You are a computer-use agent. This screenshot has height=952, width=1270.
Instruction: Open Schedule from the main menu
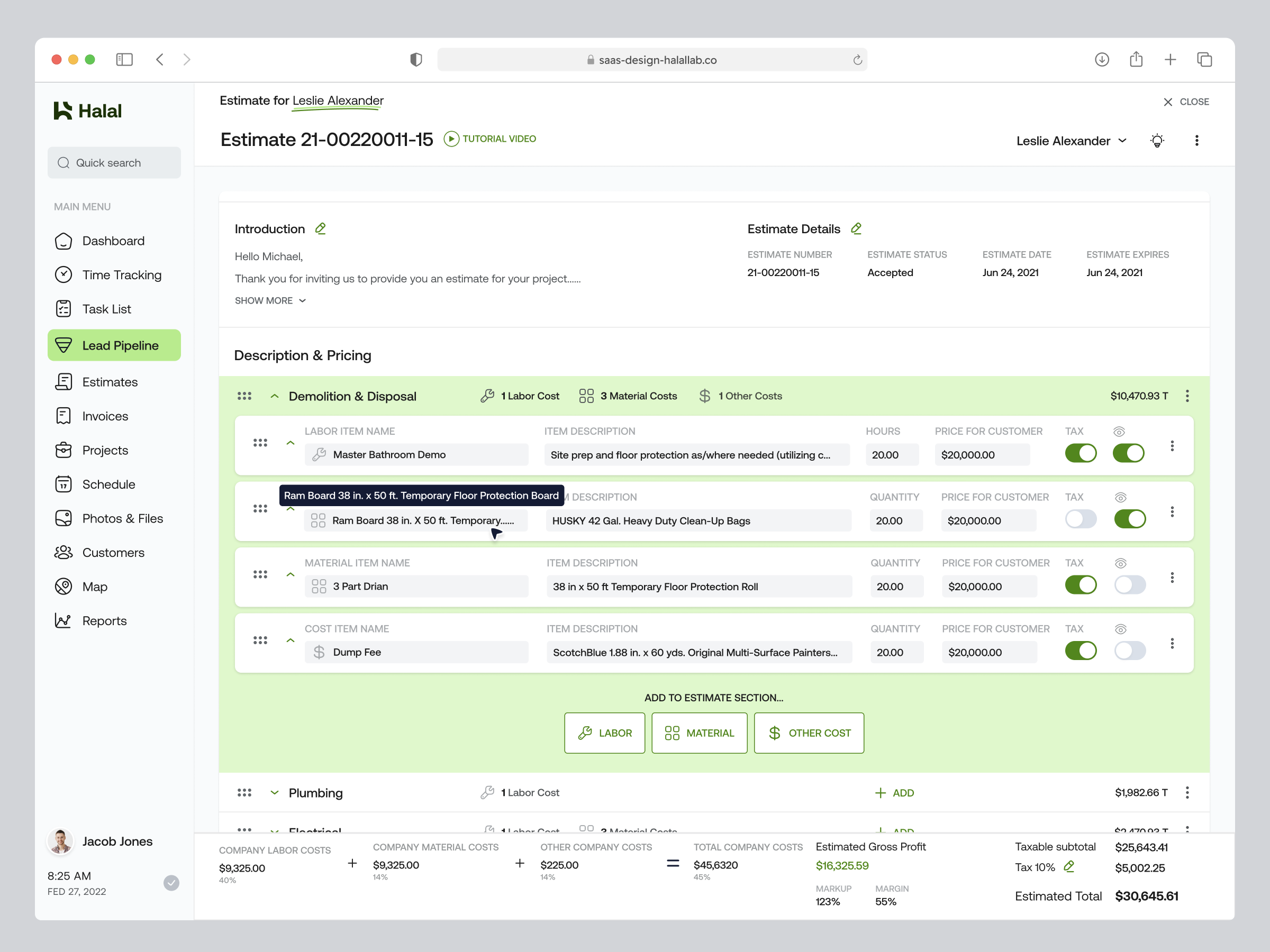coord(63,484)
